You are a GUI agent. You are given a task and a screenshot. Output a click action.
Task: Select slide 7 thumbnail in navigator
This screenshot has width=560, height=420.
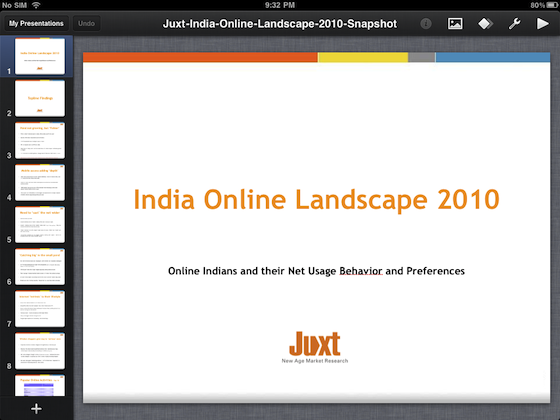point(40,309)
